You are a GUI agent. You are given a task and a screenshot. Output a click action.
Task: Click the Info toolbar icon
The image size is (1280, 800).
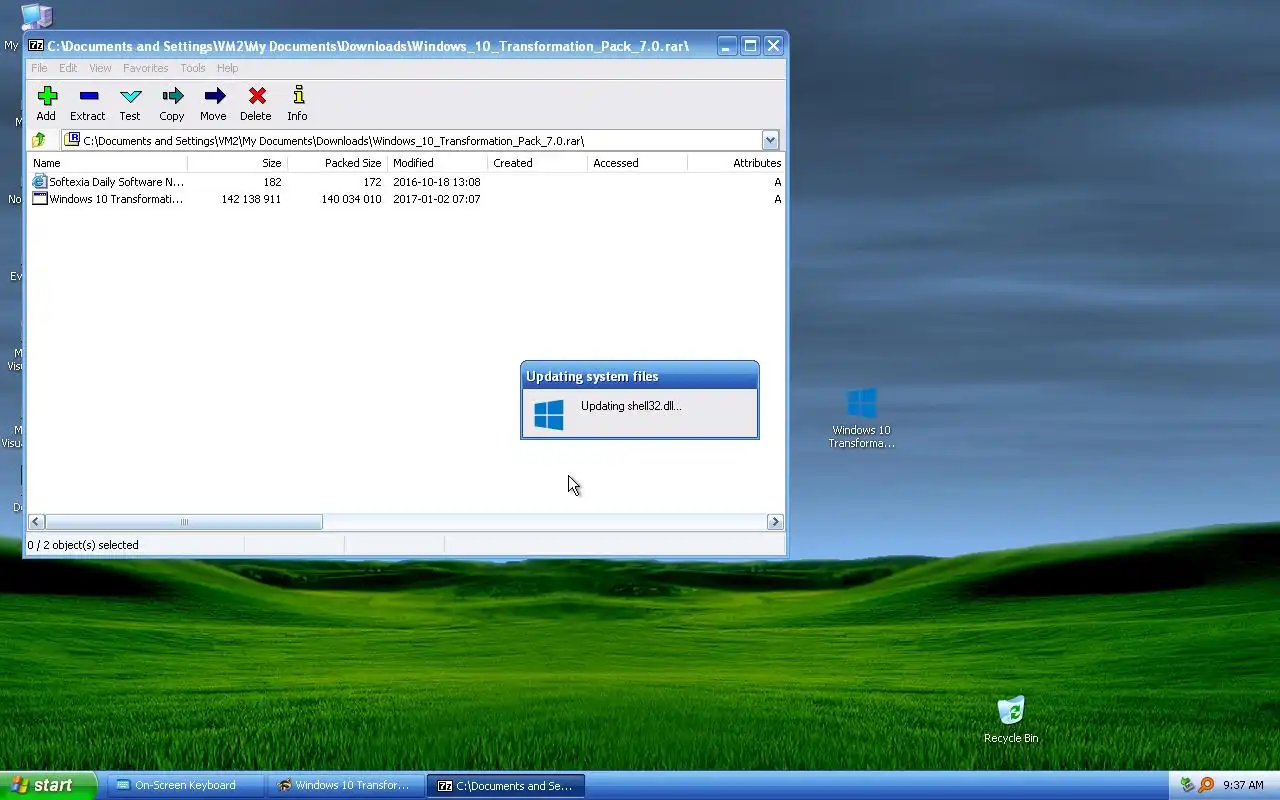298,96
